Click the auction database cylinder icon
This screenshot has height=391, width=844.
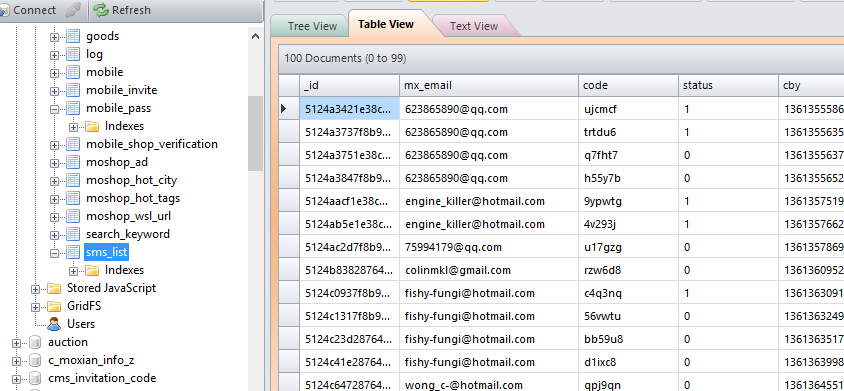[35, 342]
